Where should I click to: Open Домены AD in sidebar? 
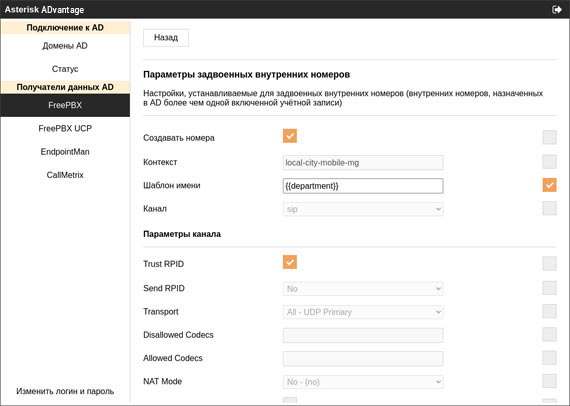tap(65, 46)
